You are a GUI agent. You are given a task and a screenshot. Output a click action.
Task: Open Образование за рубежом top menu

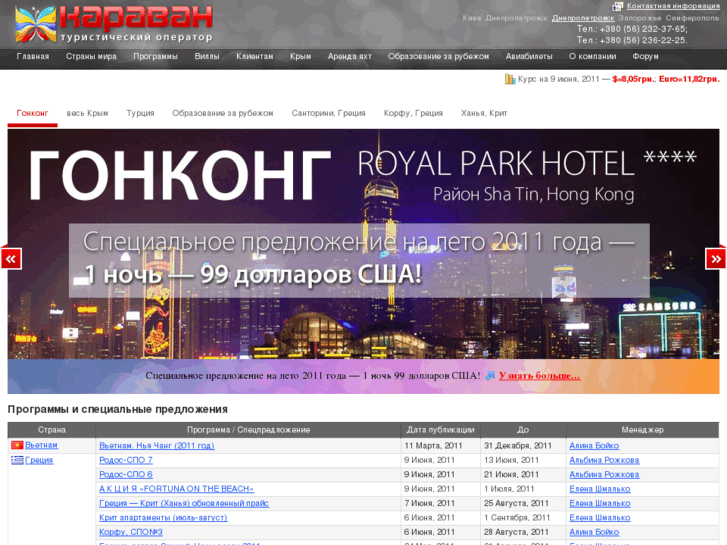click(439, 56)
